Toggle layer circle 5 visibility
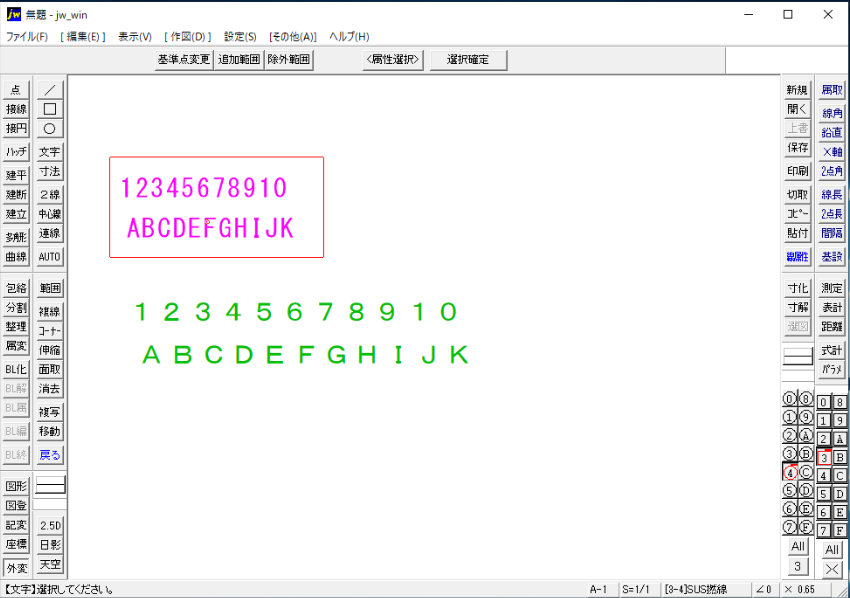Screen dimensions: 850x598 [x=789, y=491]
